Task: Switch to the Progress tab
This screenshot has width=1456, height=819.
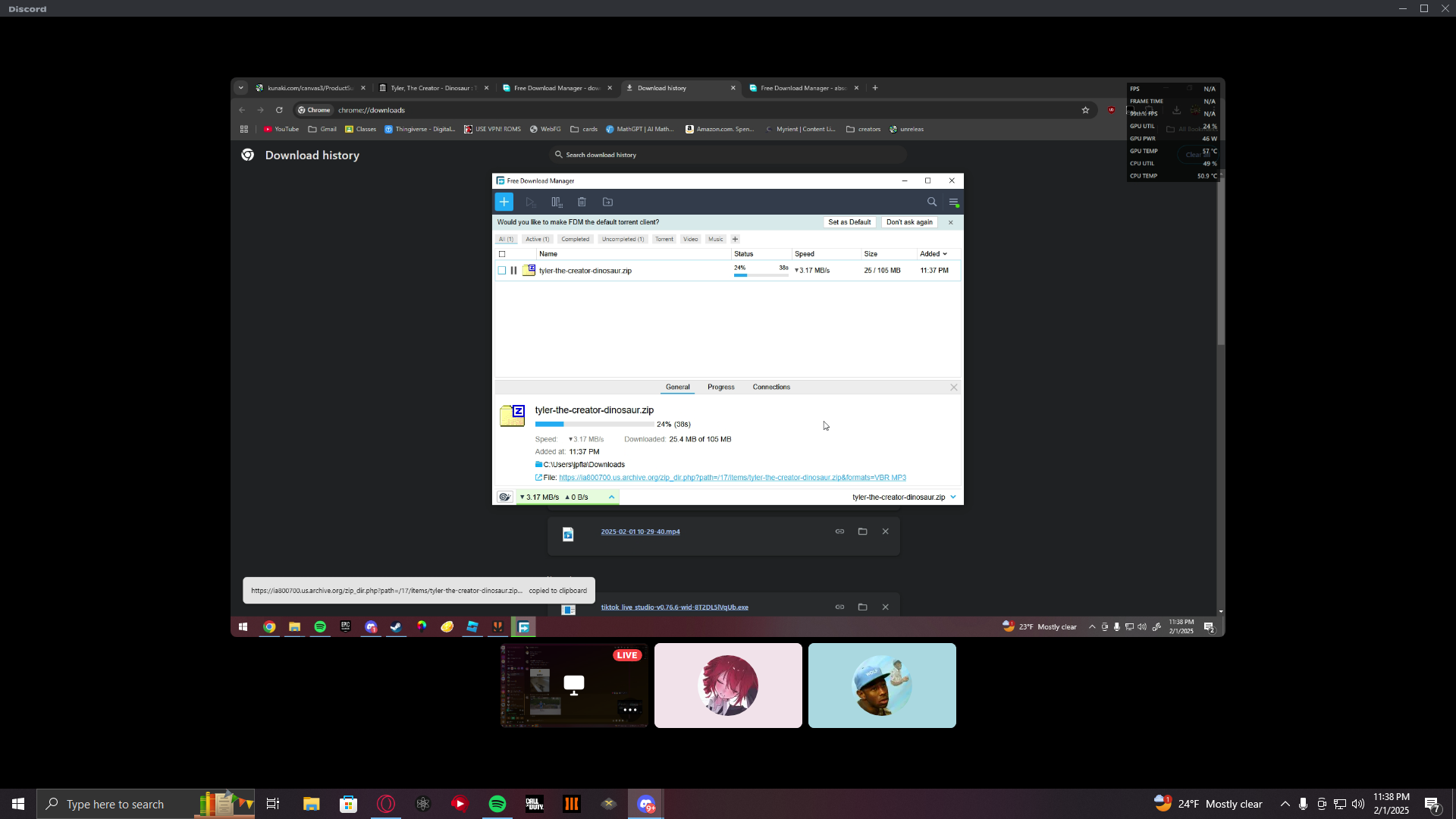Action: click(x=720, y=387)
